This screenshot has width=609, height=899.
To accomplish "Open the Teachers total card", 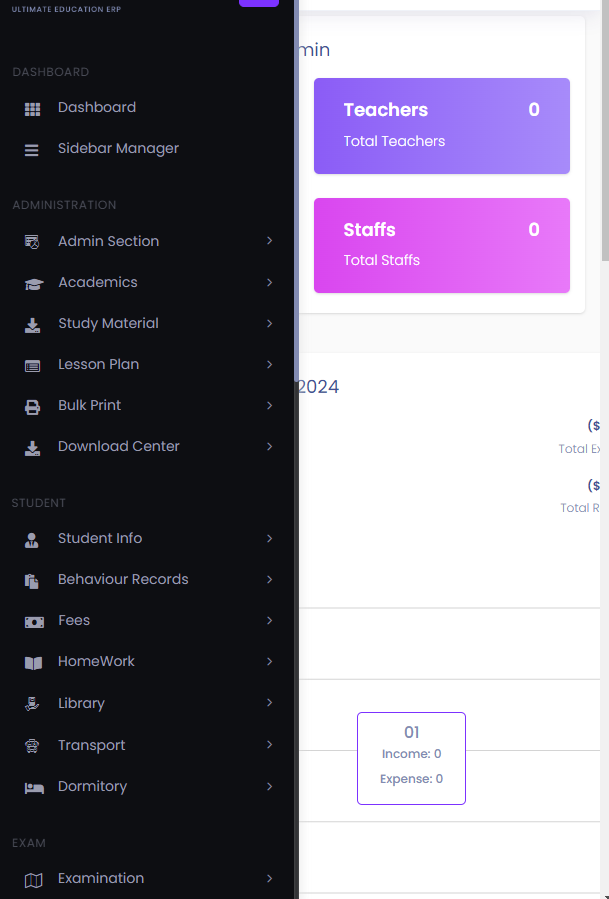I will click(x=441, y=126).
